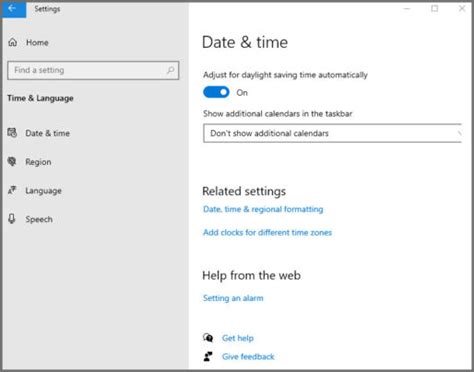The image size is (474, 372).
Task: Click the search magnifier icon
Action: [170, 70]
